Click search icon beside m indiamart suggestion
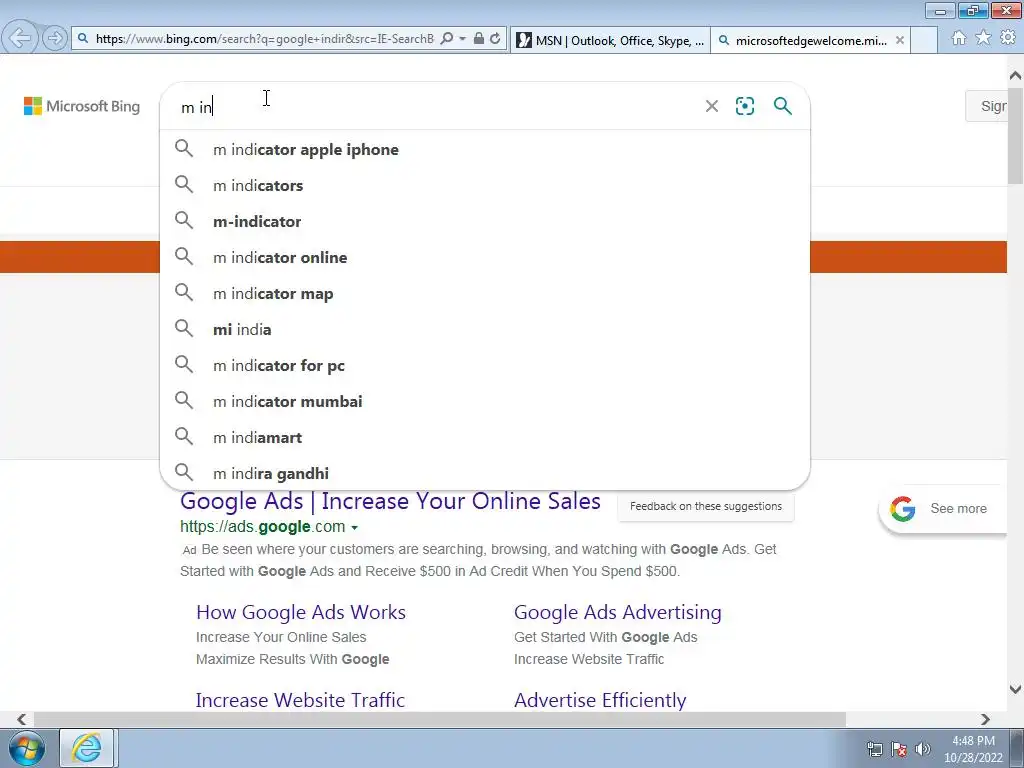This screenshot has height=768, width=1024. click(184, 436)
